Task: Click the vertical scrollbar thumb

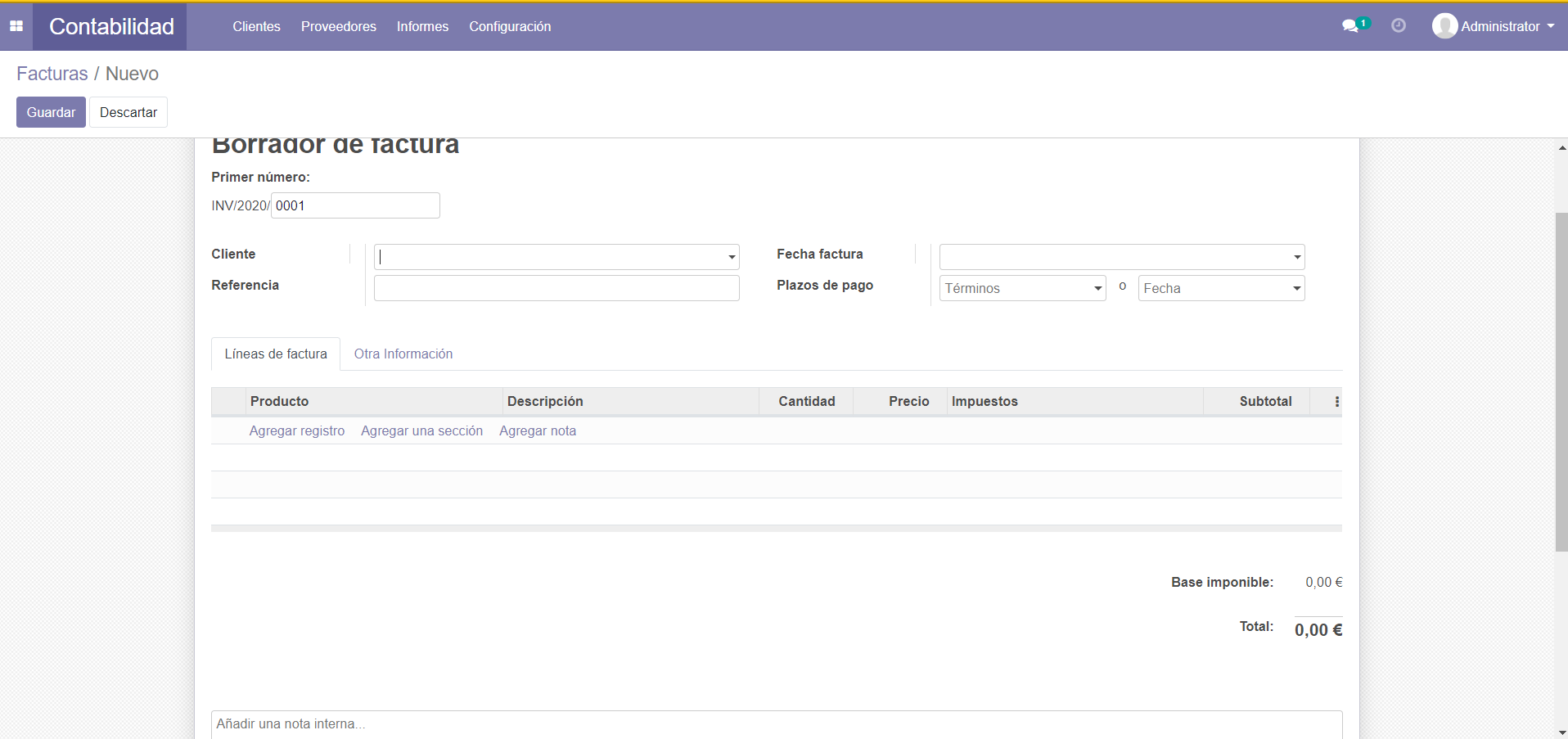Action: click(1561, 381)
